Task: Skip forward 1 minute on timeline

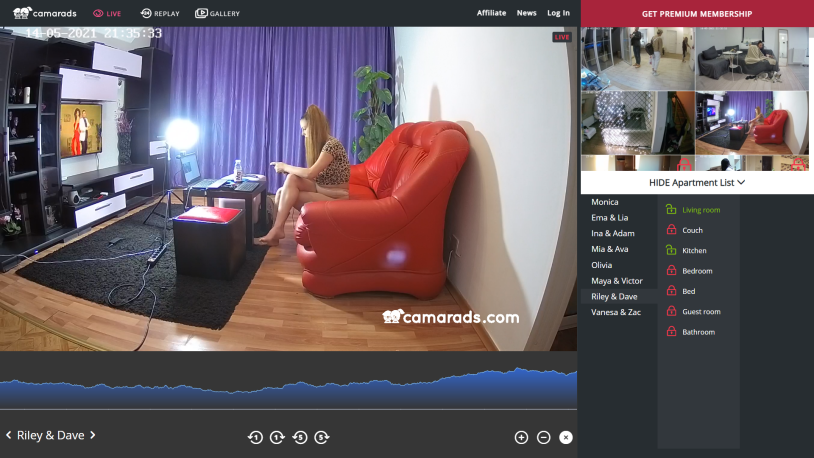Action: point(277,437)
